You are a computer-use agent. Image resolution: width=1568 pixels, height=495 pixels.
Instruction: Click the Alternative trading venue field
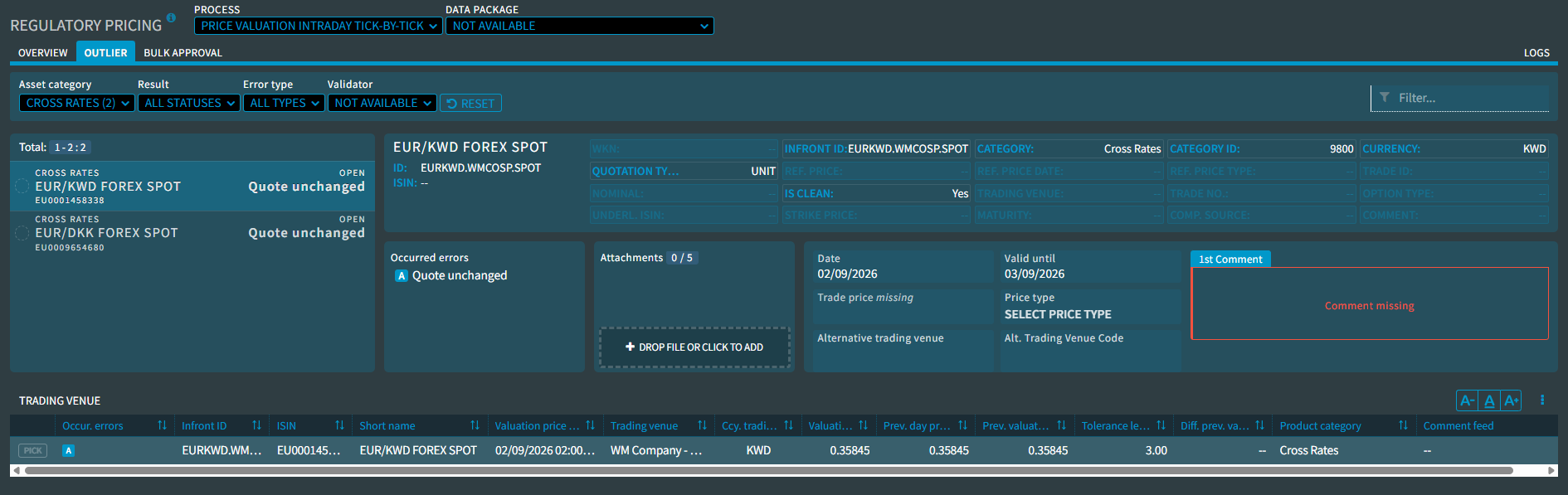coord(903,349)
